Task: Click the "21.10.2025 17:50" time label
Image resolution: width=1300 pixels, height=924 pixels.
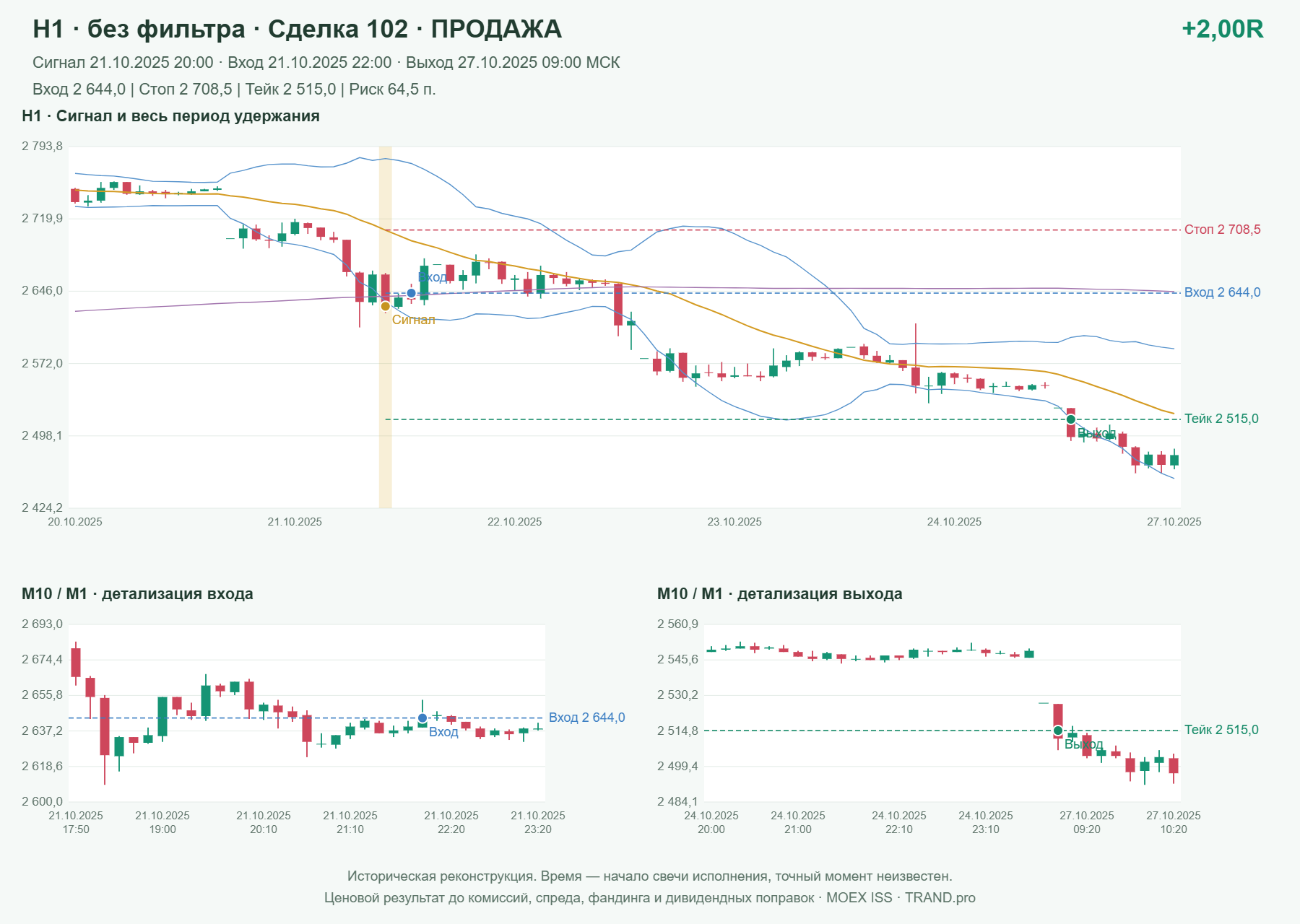Action: click(76, 822)
